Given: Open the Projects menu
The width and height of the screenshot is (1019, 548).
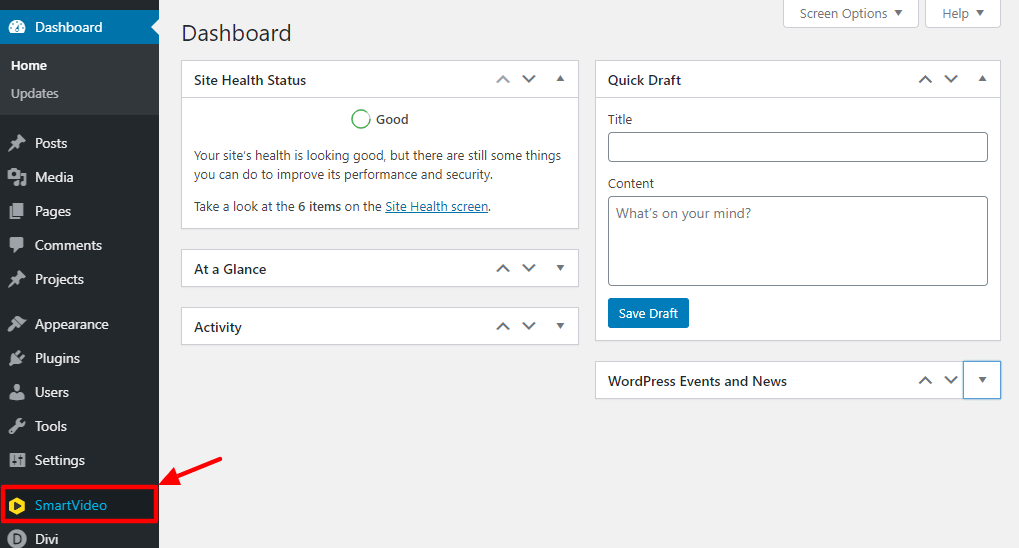Looking at the screenshot, I should click(79, 279).
